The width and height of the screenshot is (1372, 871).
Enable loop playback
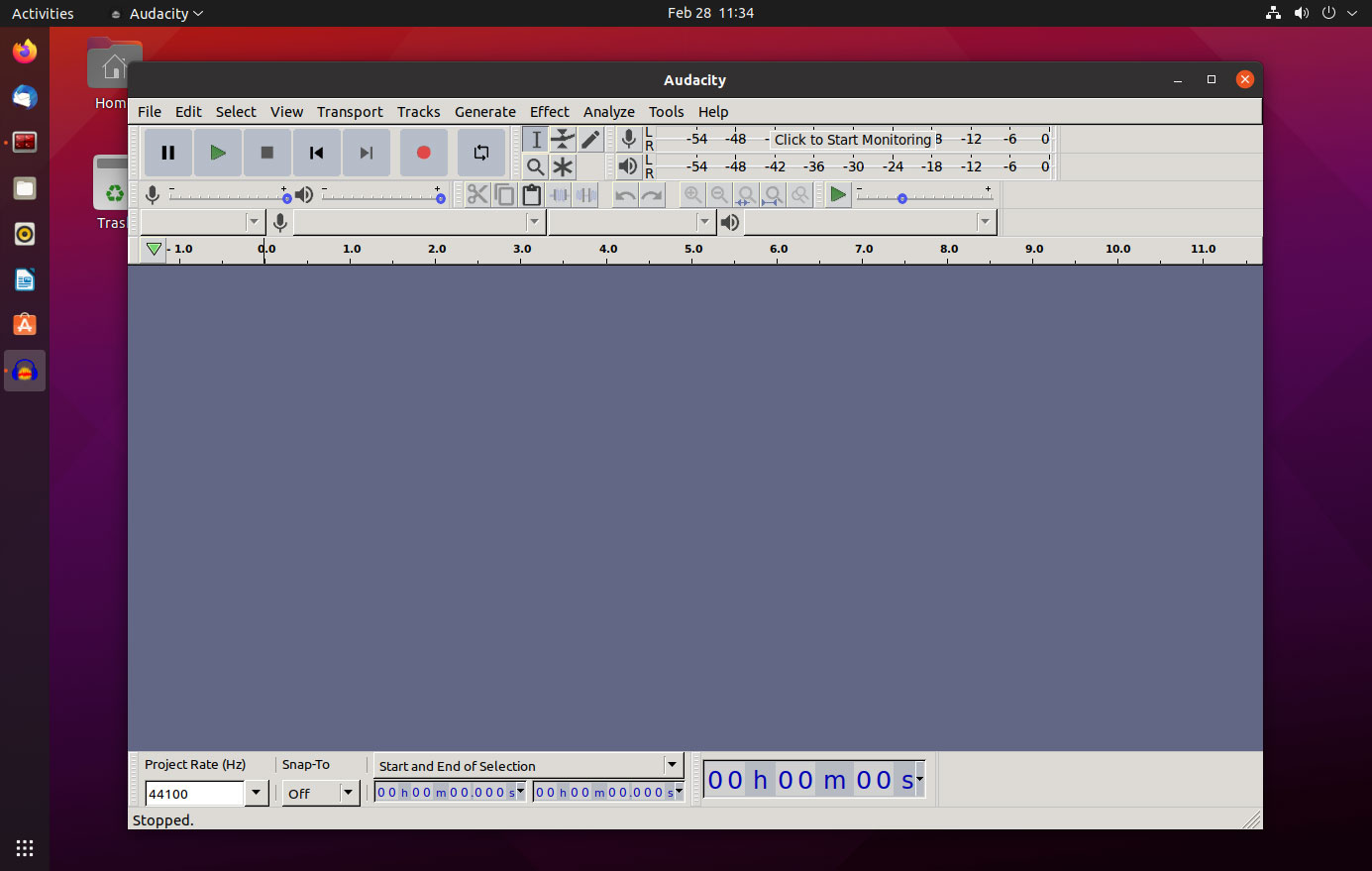[x=481, y=152]
